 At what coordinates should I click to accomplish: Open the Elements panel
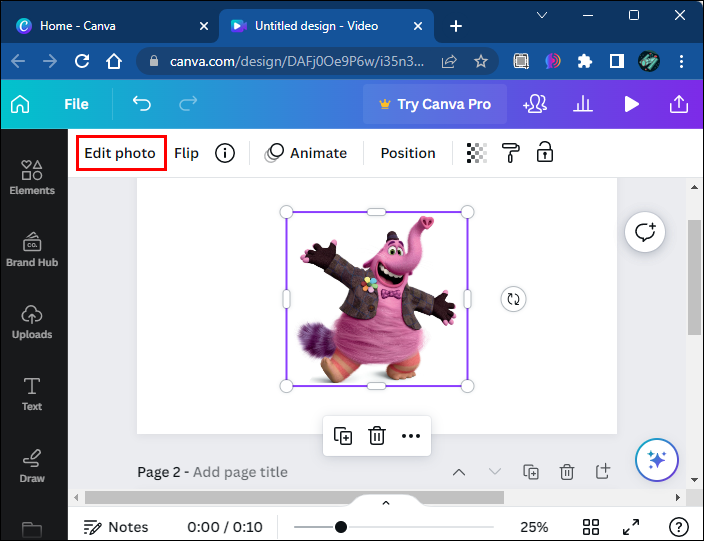[32, 178]
